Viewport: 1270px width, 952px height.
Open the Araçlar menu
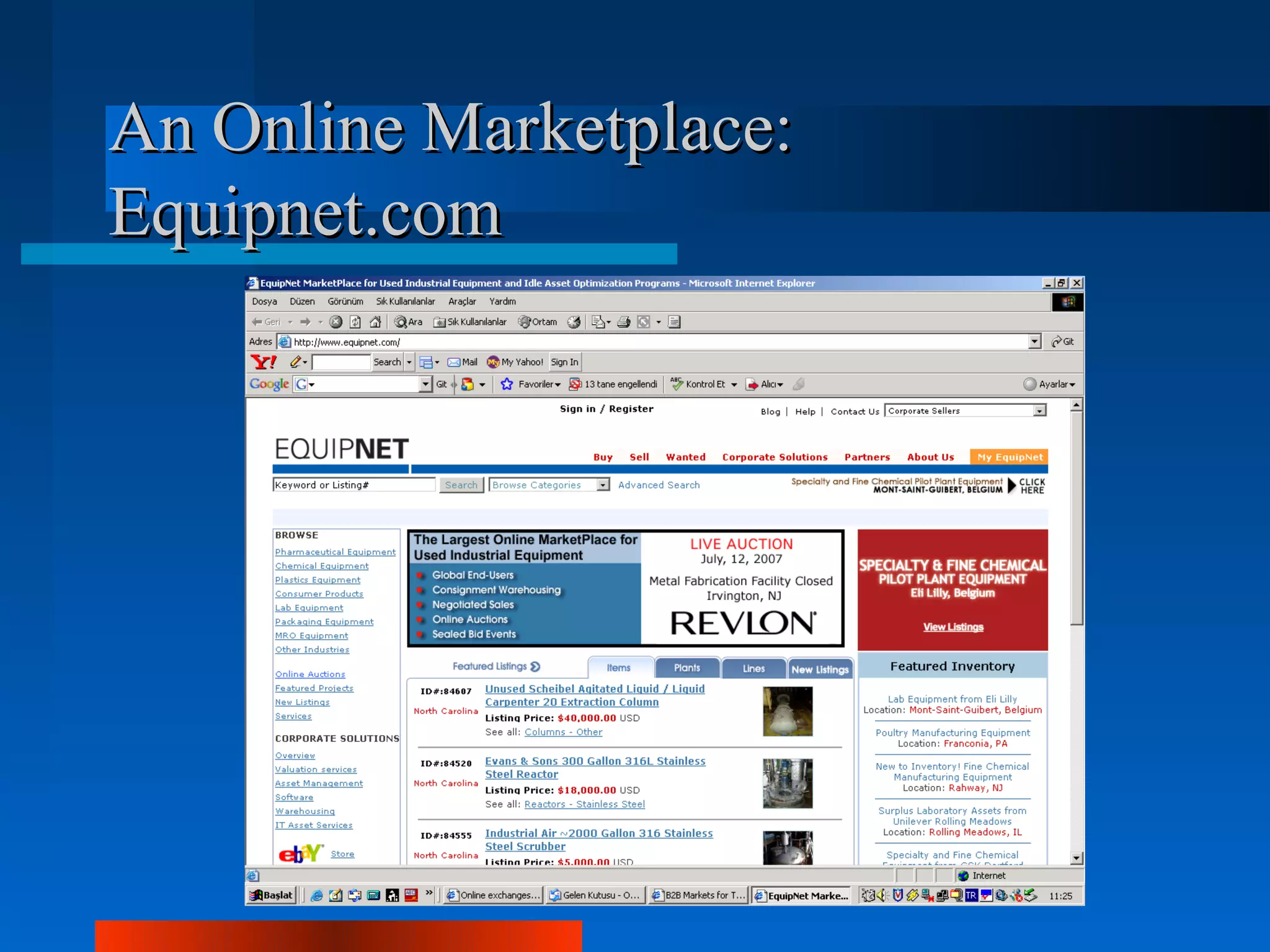point(462,301)
